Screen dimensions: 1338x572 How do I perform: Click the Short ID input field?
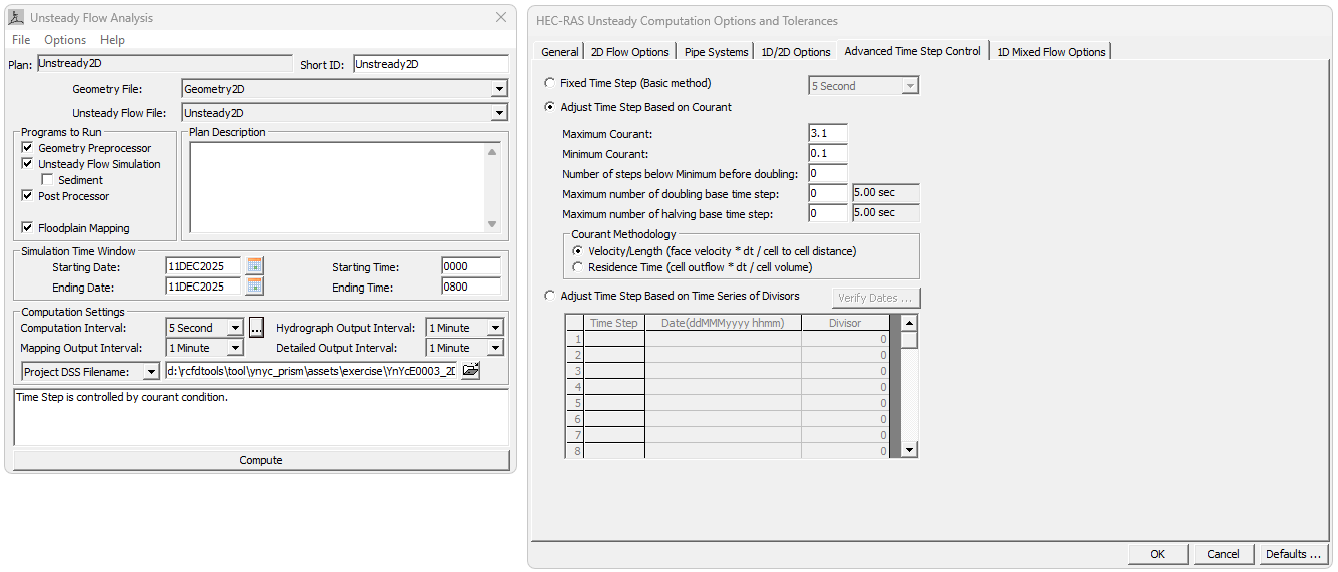(x=431, y=64)
